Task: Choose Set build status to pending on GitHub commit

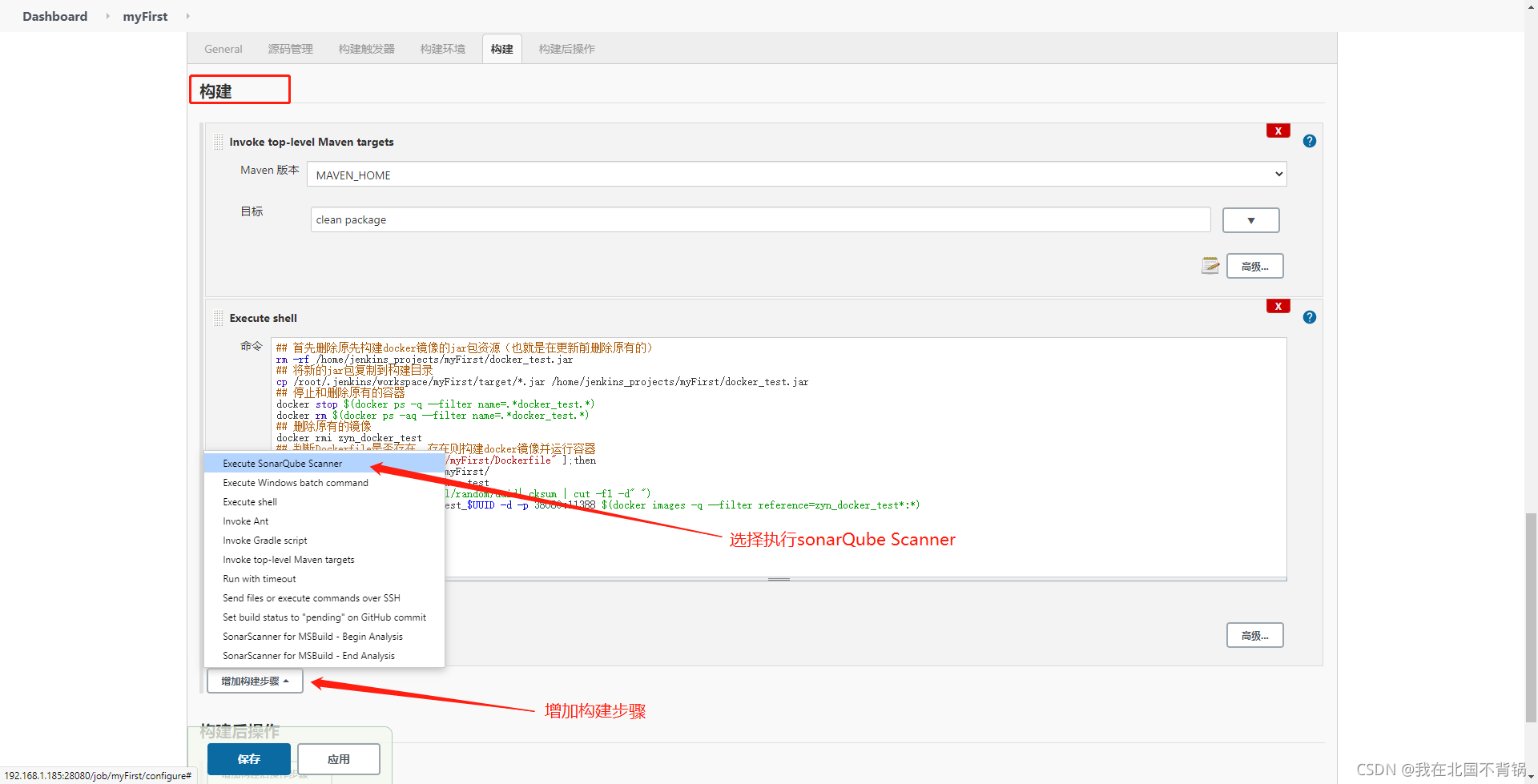Action: click(x=324, y=617)
